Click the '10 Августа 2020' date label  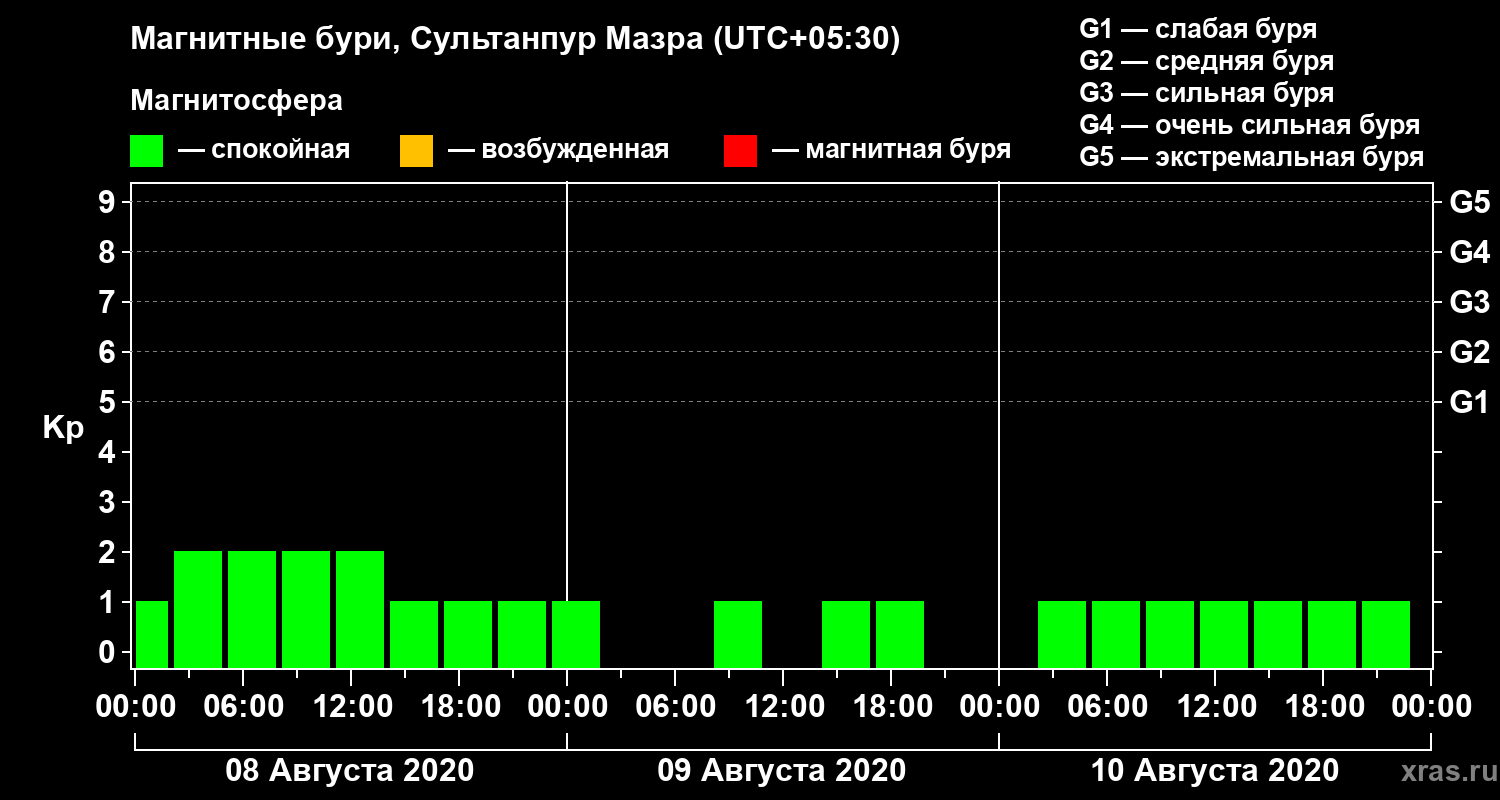point(1215,771)
